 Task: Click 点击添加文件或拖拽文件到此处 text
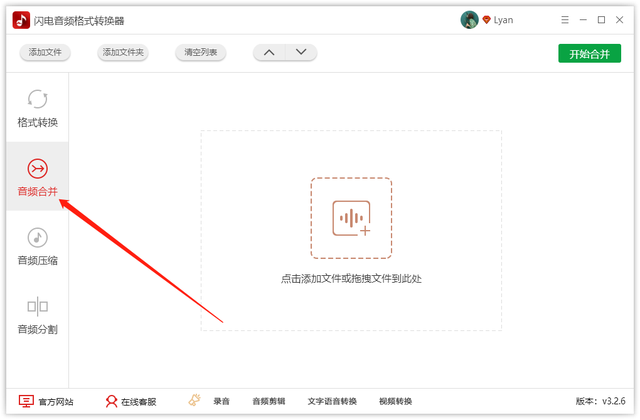(x=351, y=279)
